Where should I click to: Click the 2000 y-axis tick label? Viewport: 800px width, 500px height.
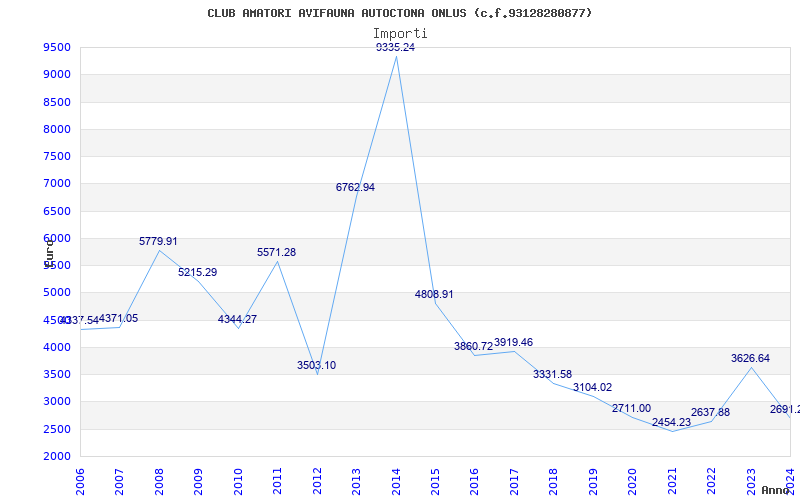(x=57, y=456)
